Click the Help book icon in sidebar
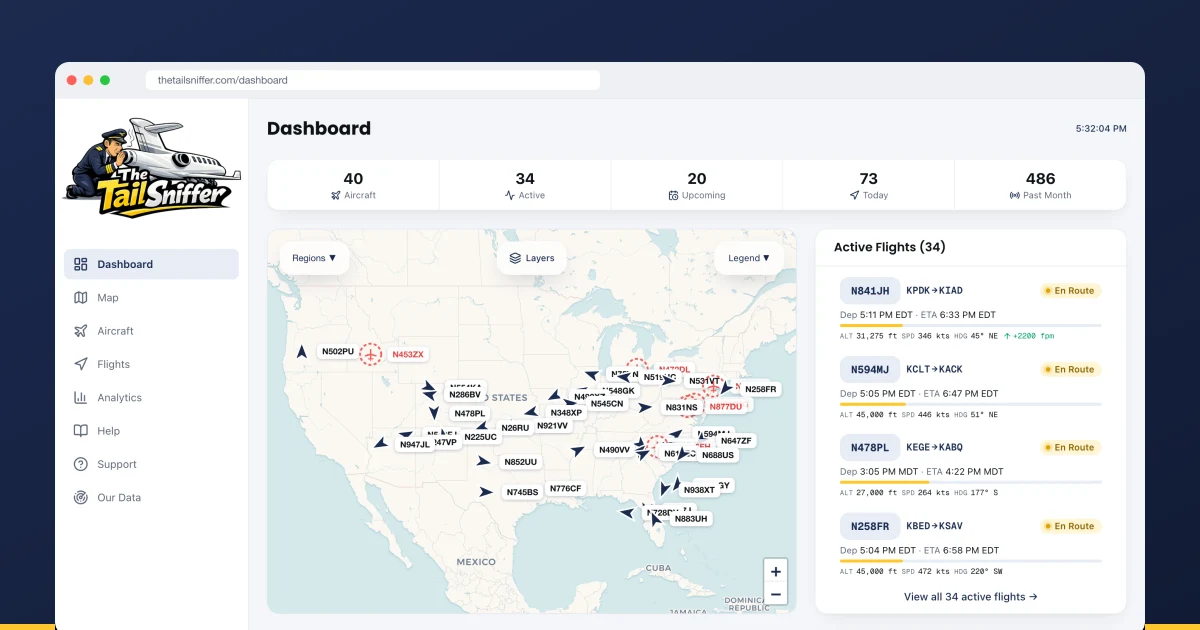 [x=81, y=431]
